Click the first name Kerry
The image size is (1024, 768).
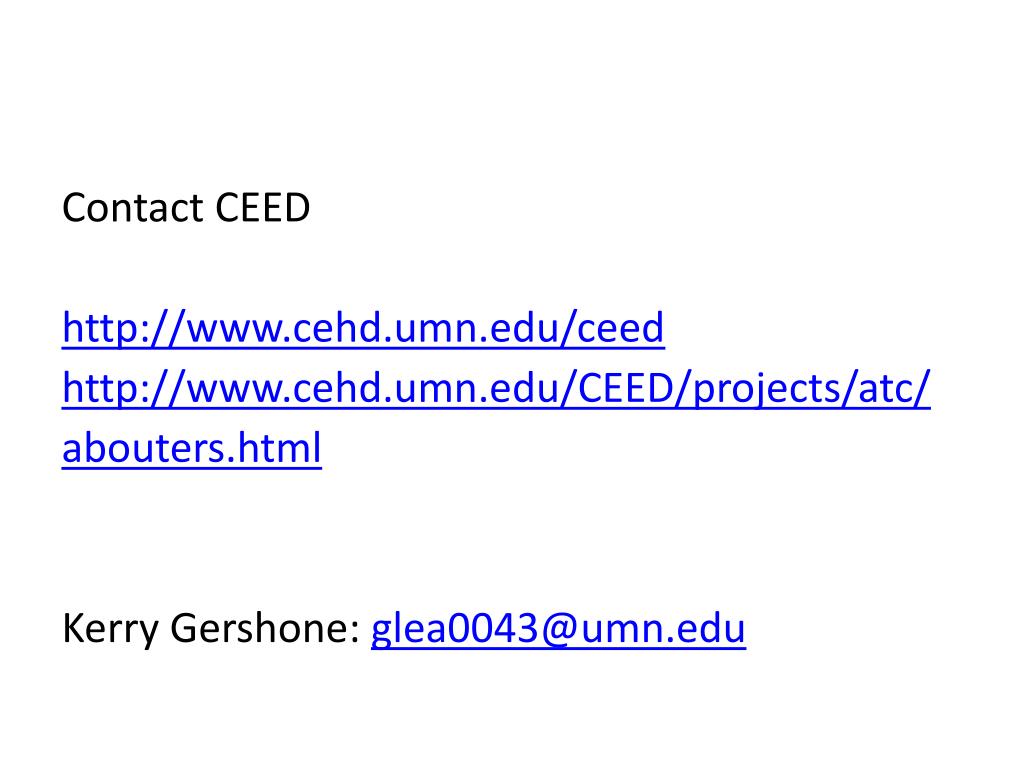click(110, 629)
